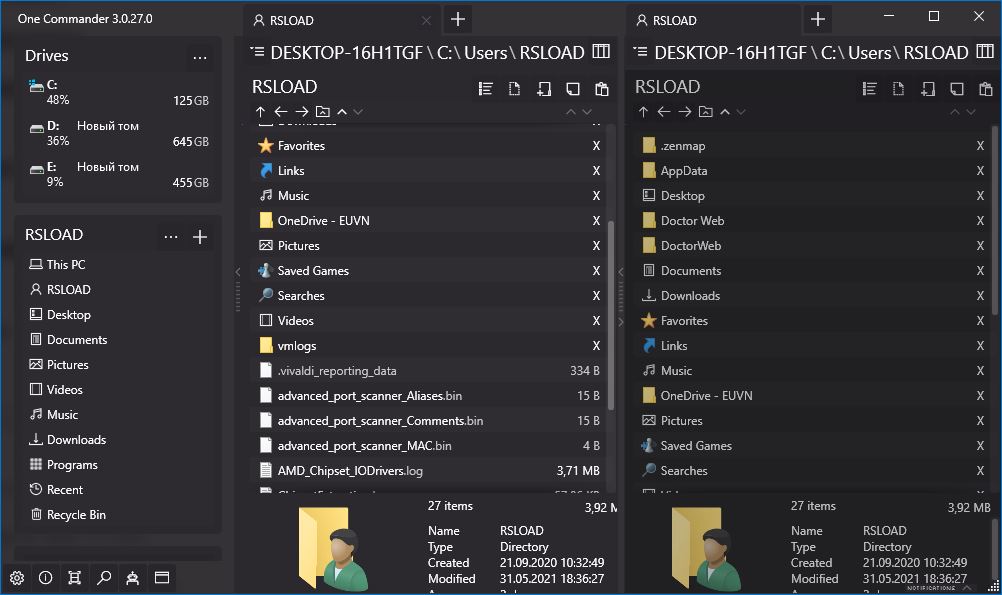
Task: Navigate back in the right pane
Action: [664, 112]
